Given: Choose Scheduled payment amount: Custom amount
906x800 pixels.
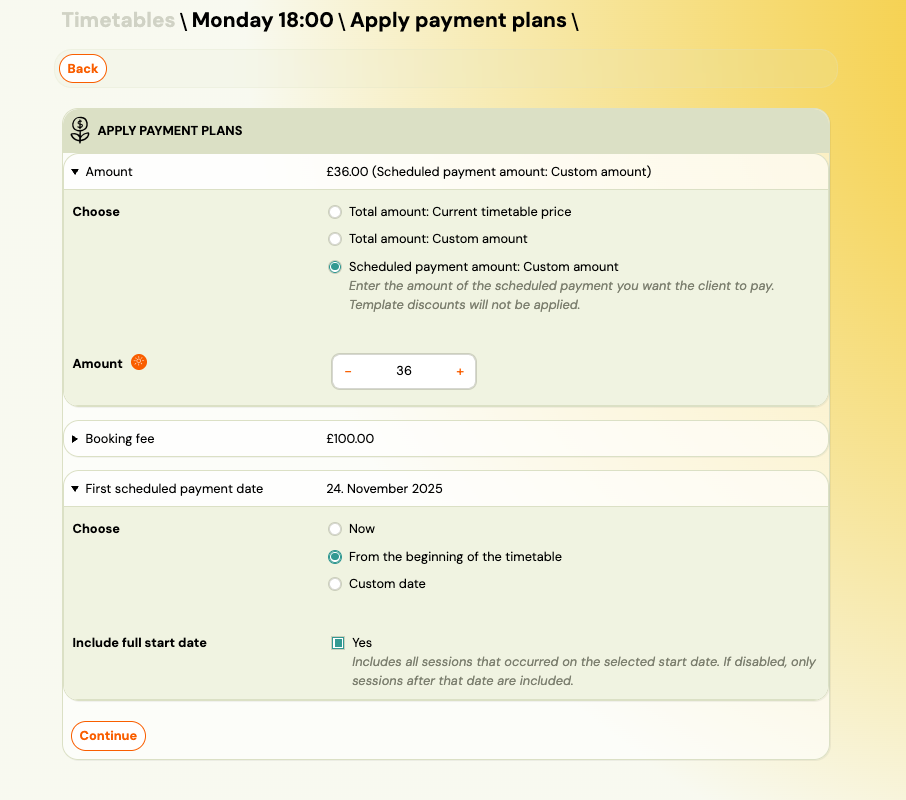Looking at the screenshot, I should point(335,267).
